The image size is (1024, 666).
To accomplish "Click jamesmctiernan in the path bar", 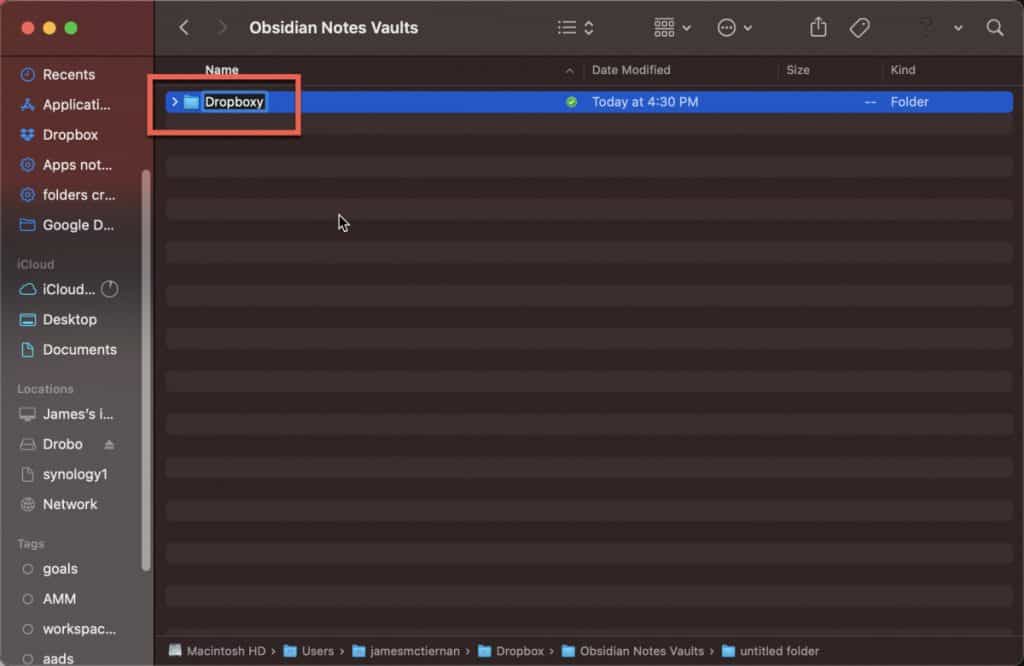I will [x=406, y=651].
